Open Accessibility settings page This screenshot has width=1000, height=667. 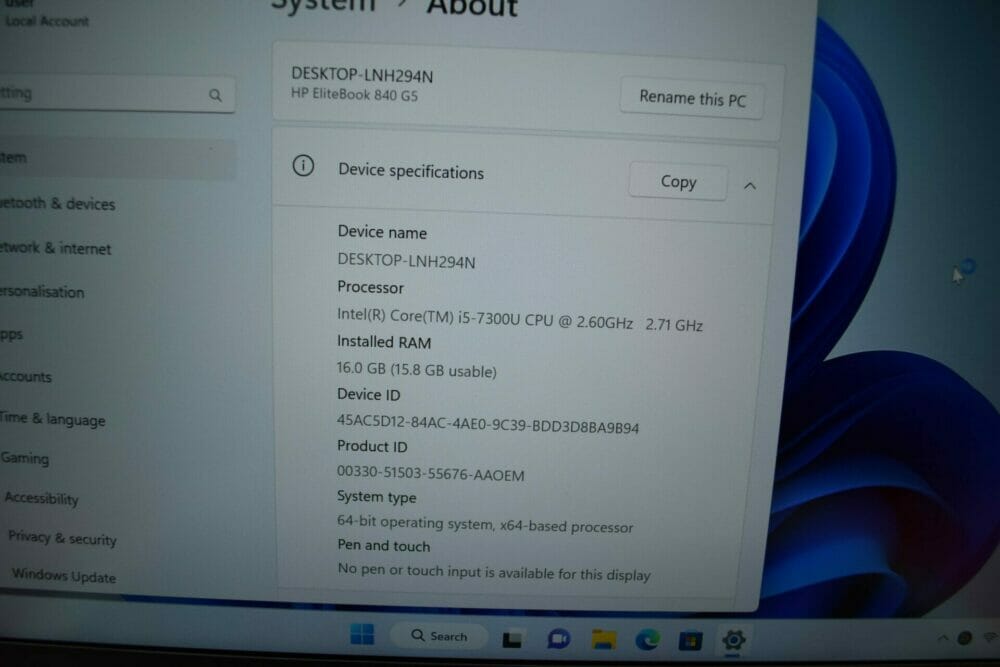(41, 498)
